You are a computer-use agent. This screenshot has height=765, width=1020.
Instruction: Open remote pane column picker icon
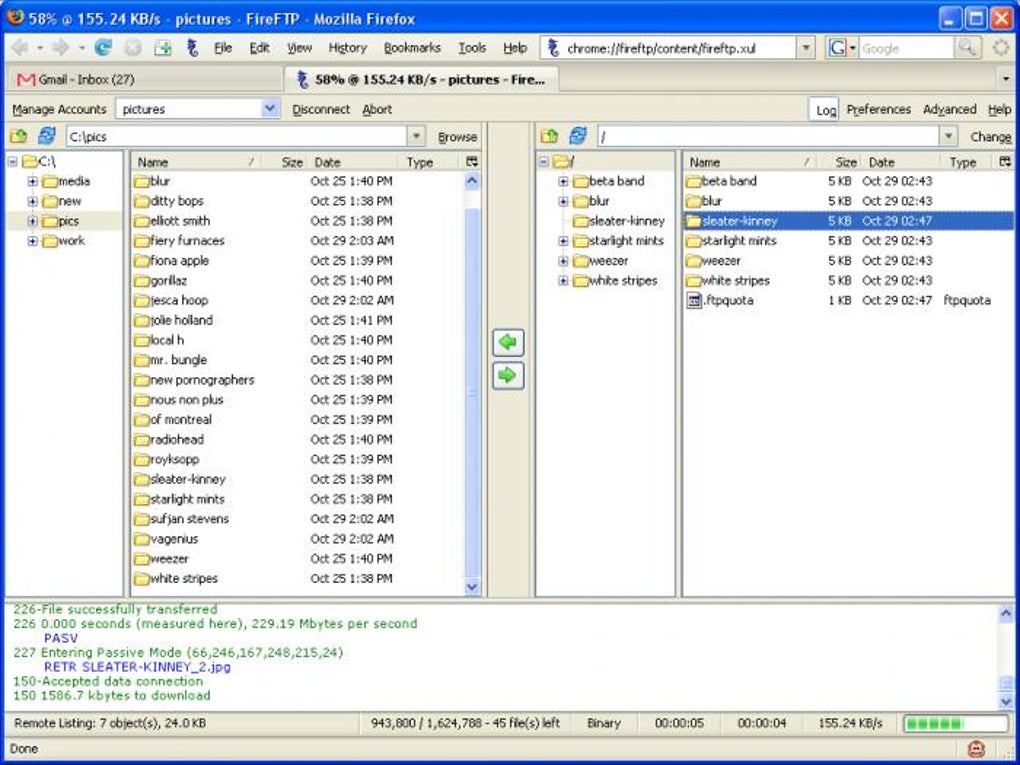pyautogui.click(x=1006, y=162)
